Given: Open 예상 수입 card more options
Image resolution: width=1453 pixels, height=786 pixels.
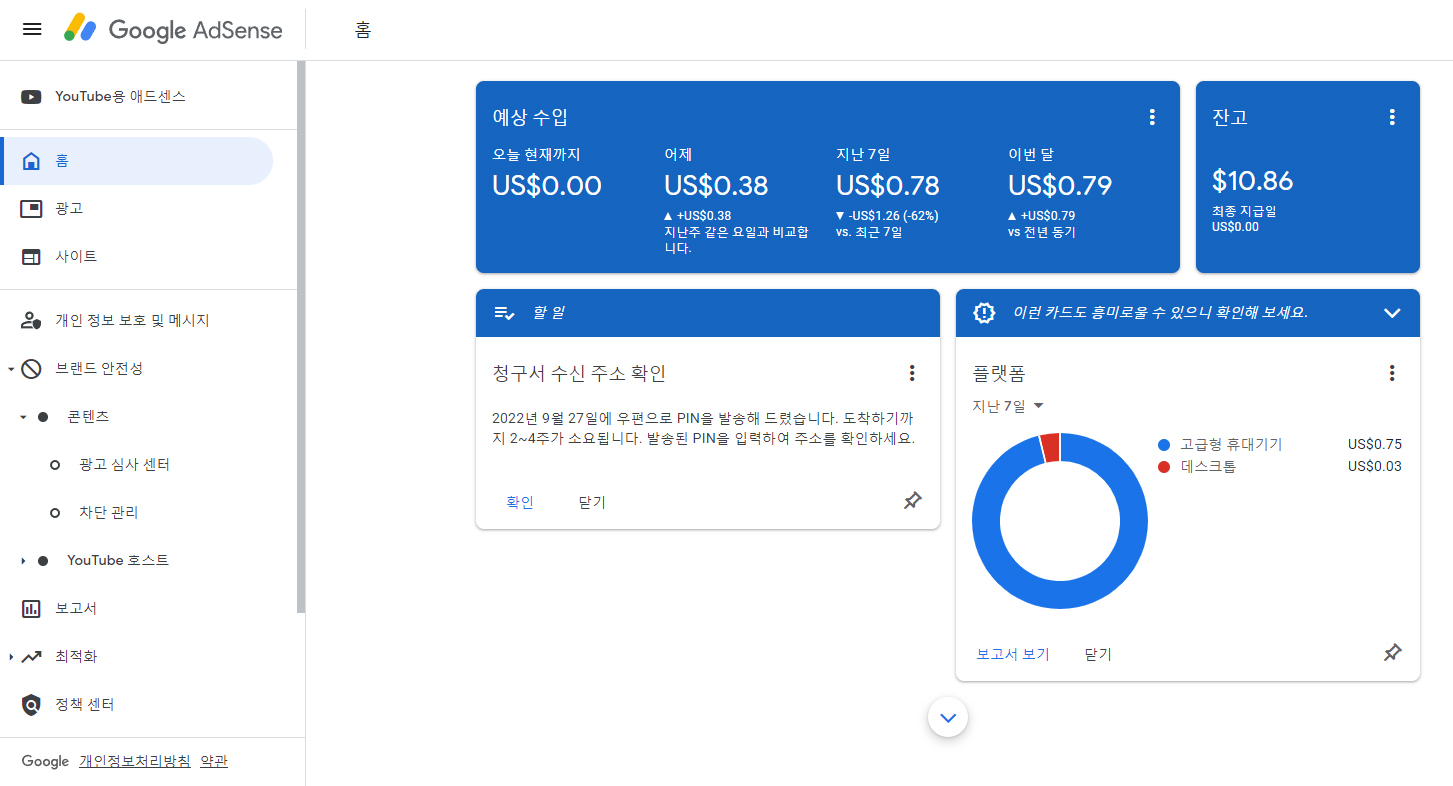Looking at the screenshot, I should coord(1152,117).
